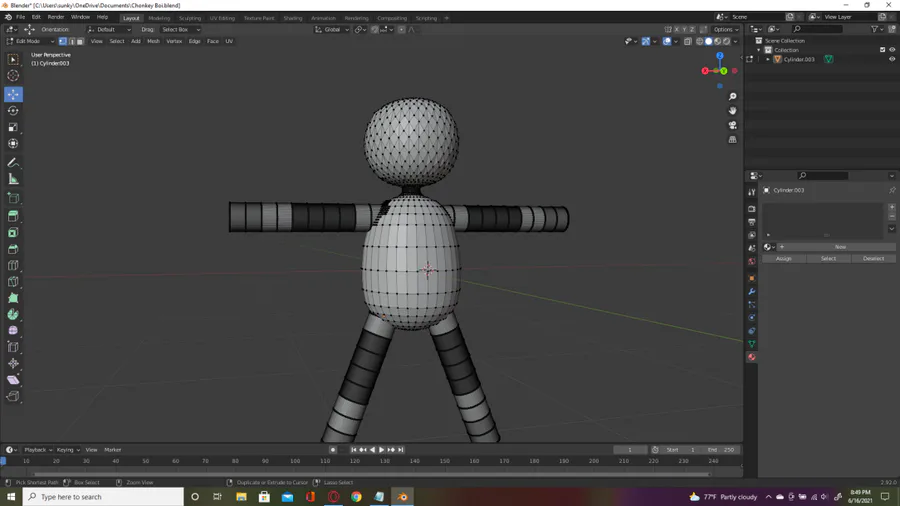900x506 pixels.
Task: Open the Edit Mode dropdown
Action: point(29,41)
